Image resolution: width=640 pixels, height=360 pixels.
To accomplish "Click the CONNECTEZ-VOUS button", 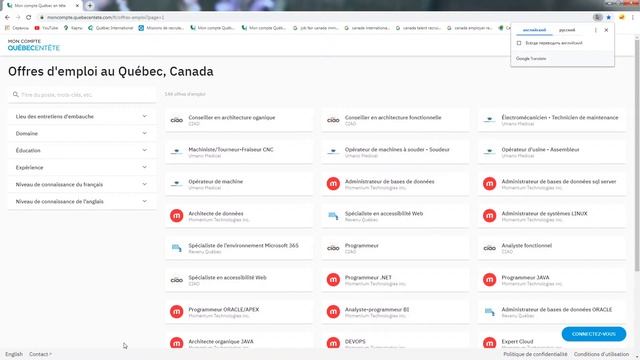I will click(593, 334).
